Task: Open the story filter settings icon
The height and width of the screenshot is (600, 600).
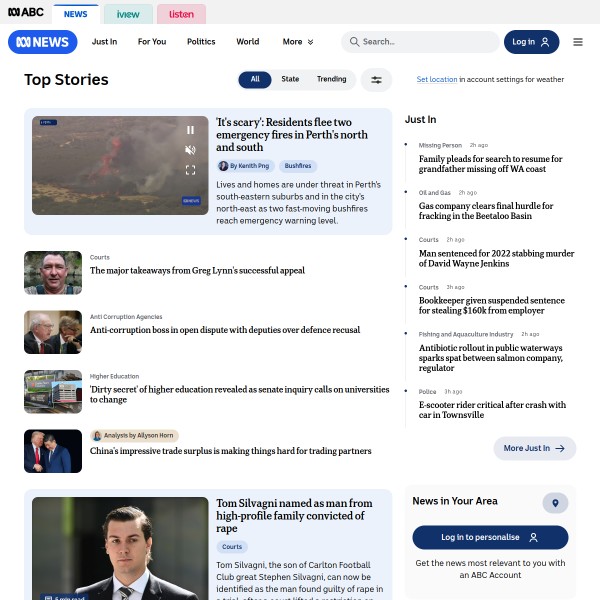Action: tap(377, 80)
